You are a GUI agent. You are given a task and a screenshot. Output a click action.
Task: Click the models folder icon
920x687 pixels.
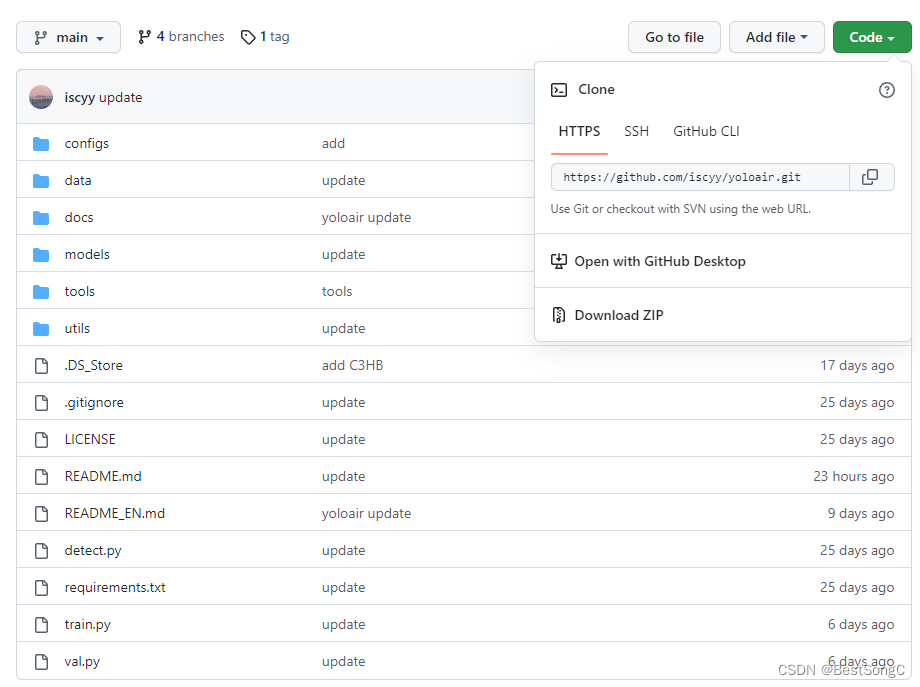click(x=41, y=255)
